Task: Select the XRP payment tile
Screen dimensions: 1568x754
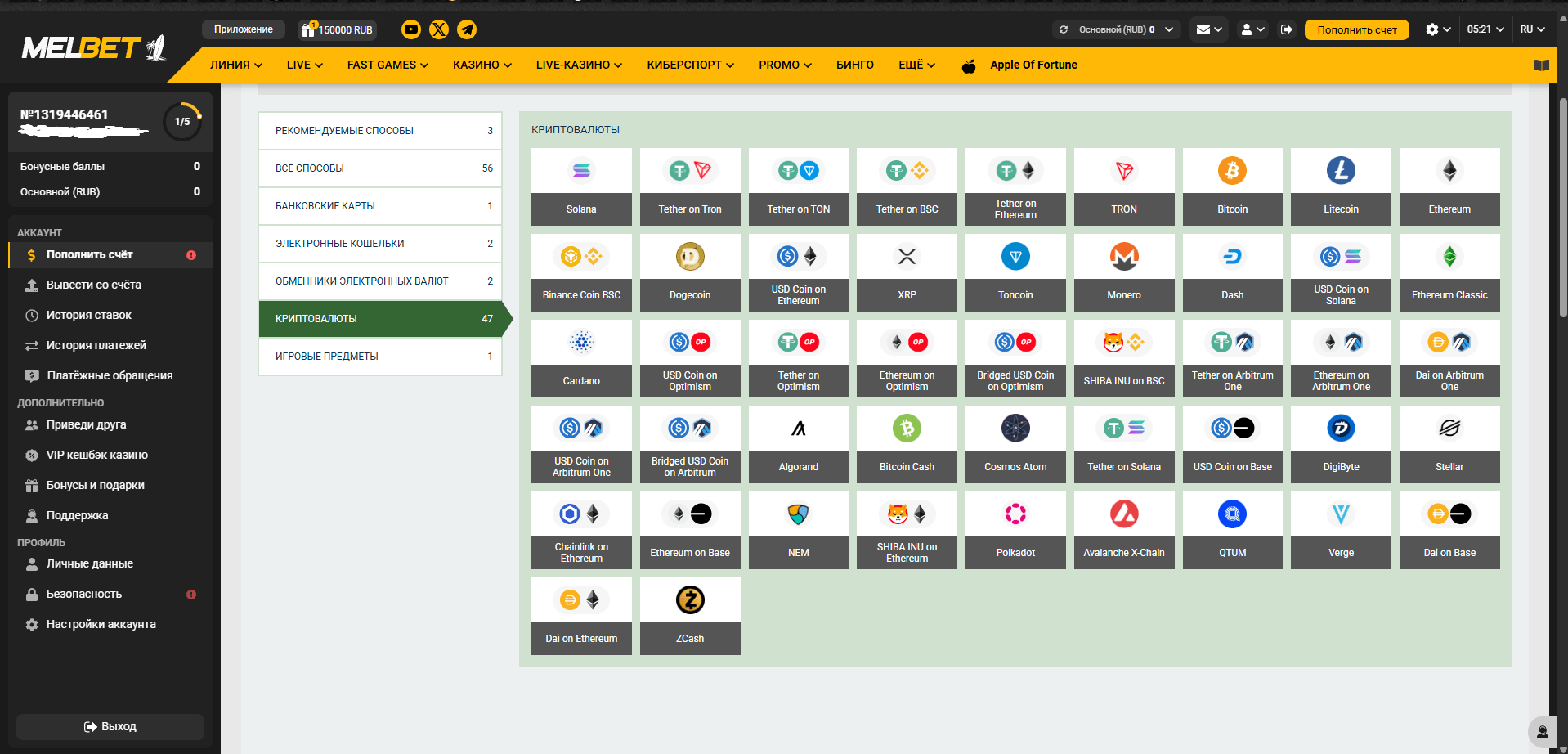Action: coord(907,272)
